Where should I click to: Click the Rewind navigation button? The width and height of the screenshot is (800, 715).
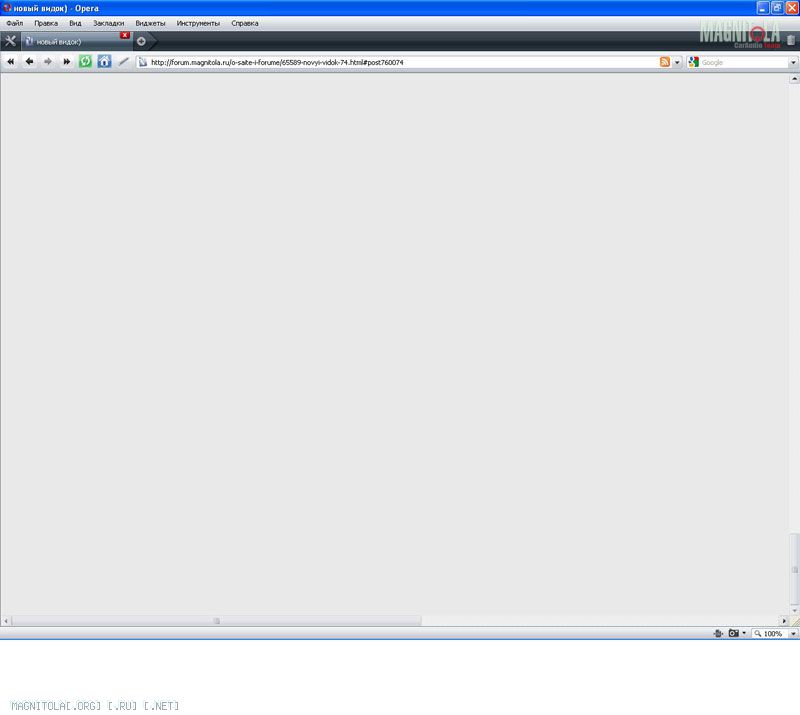tap(11, 62)
